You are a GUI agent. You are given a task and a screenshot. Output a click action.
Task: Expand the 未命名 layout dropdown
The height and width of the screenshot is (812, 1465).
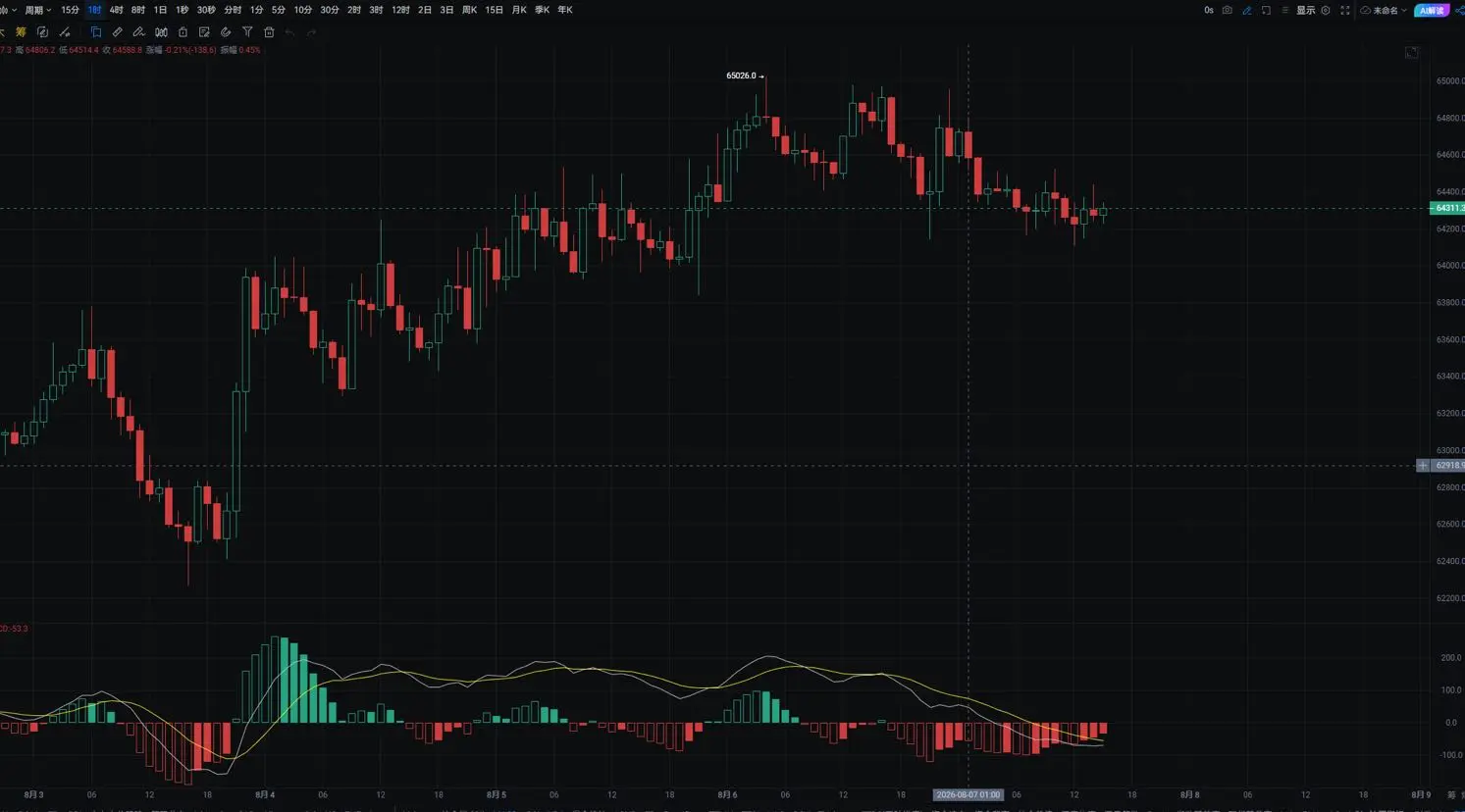[1384, 10]
